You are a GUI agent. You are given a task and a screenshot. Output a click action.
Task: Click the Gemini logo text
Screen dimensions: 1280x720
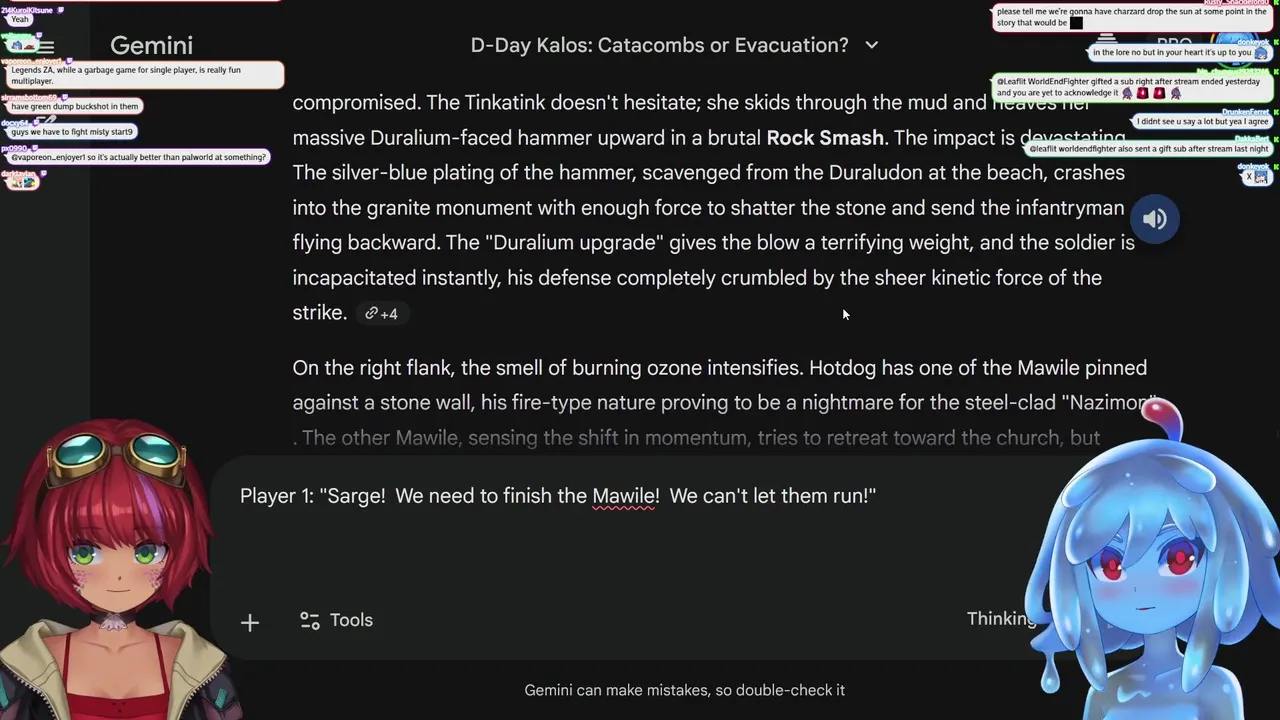[151, 46]
